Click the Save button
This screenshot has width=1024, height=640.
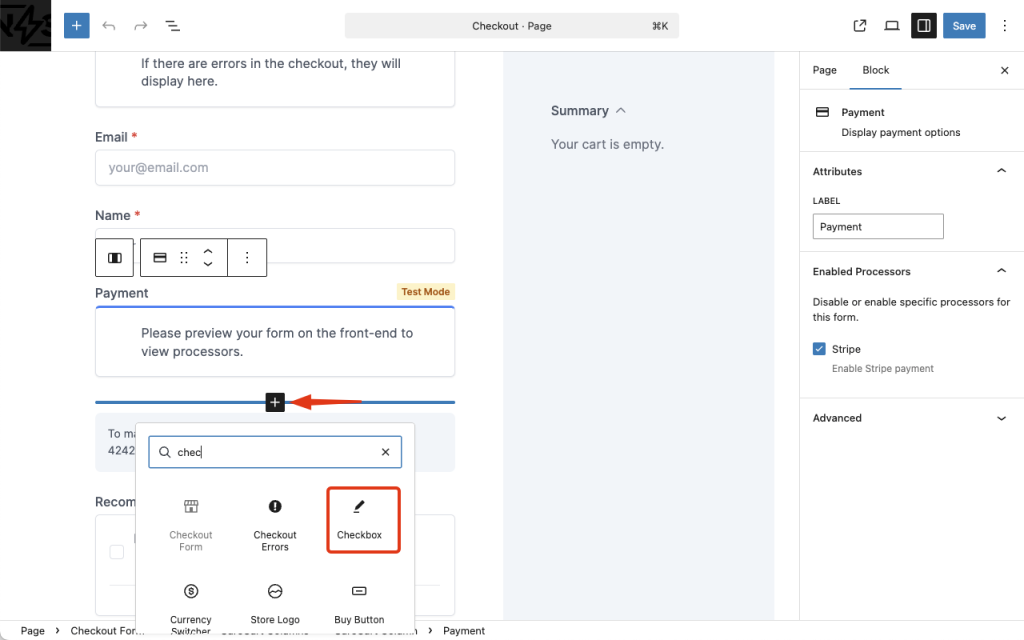963,25
